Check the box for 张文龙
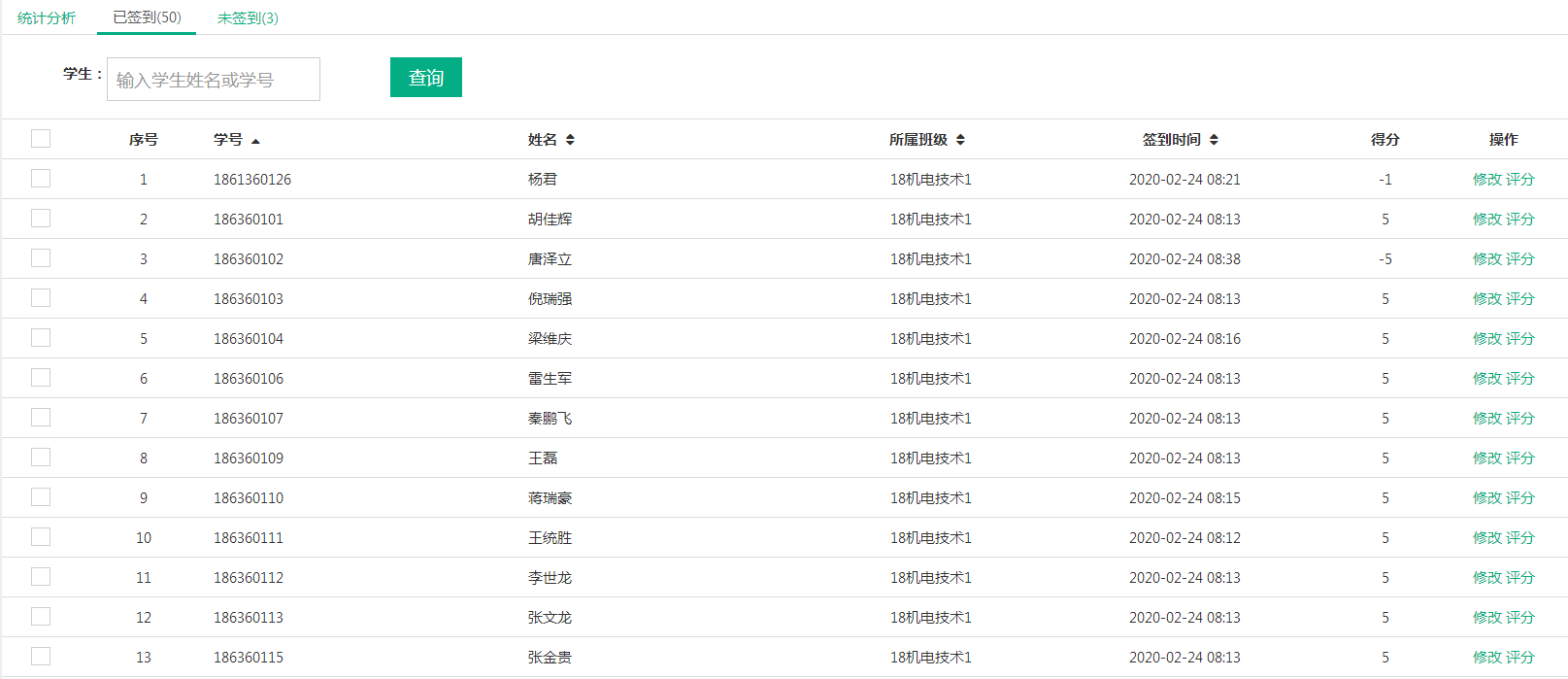Screen dimensions: 1568x679 coord(41,617)
